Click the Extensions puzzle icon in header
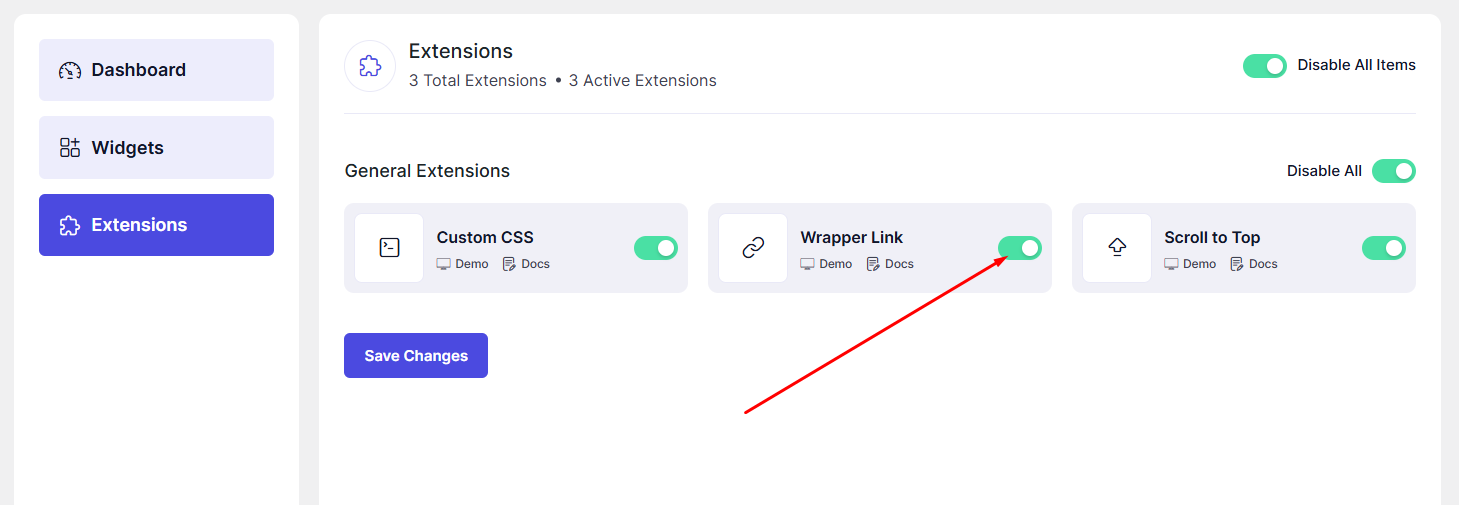This screenshot has width=1459, height=505. click(370, 66)
